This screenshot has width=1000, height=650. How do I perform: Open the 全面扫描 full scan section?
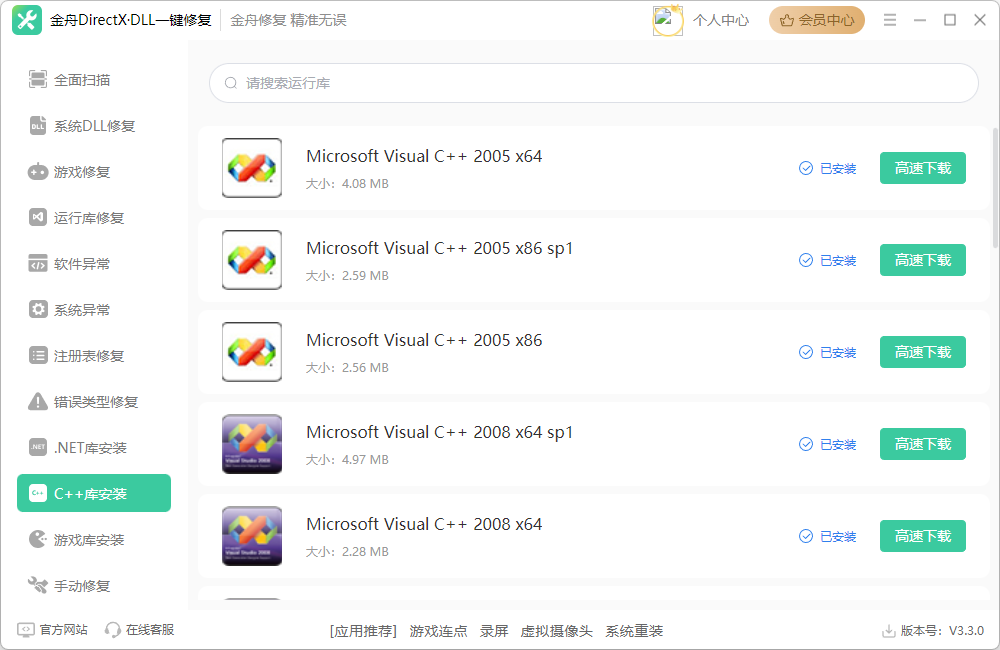82,80
